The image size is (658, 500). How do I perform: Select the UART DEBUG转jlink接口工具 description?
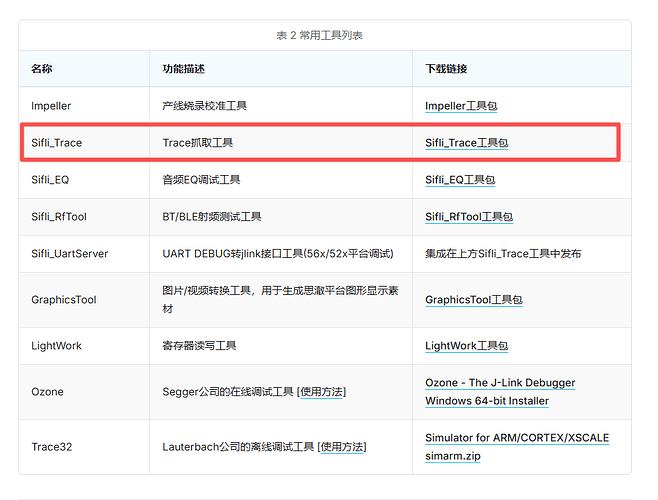tap(278, 254)
